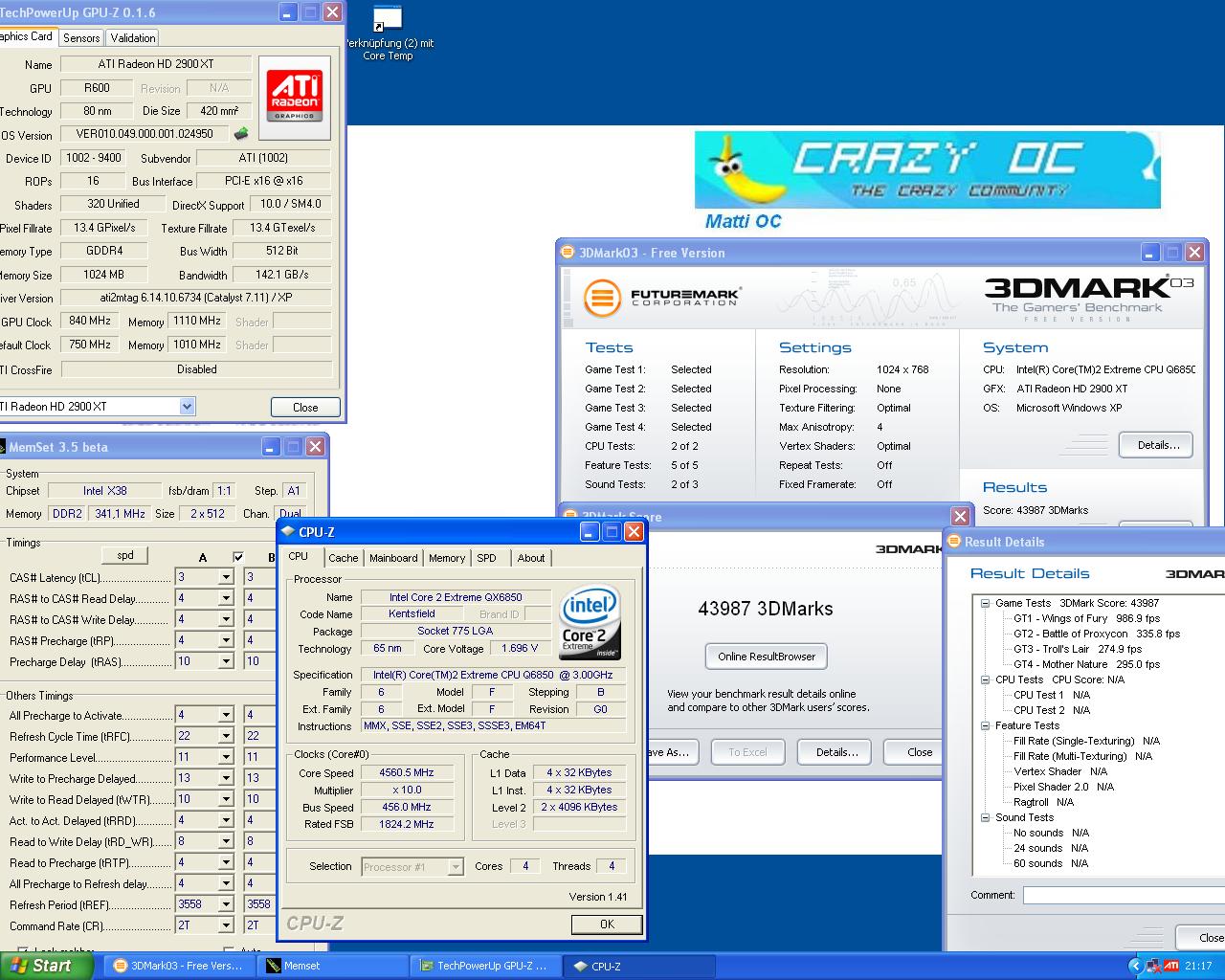
Task: Switch to 3DMark03 taskbar button
Action: coord(177,966)
